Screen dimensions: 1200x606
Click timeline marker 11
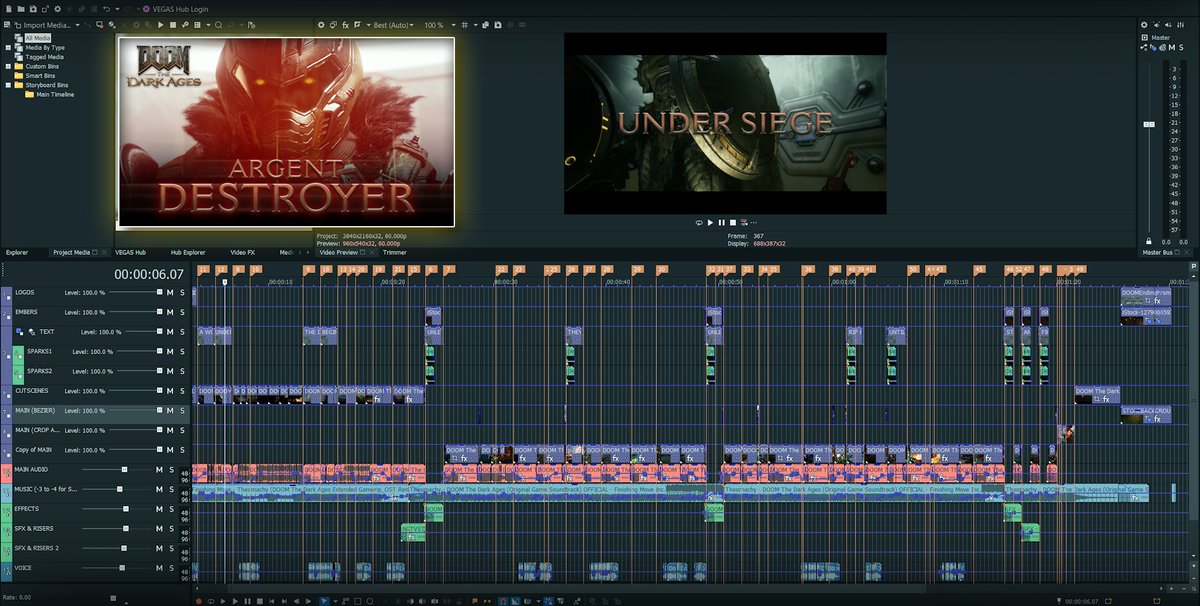(204, 269)
